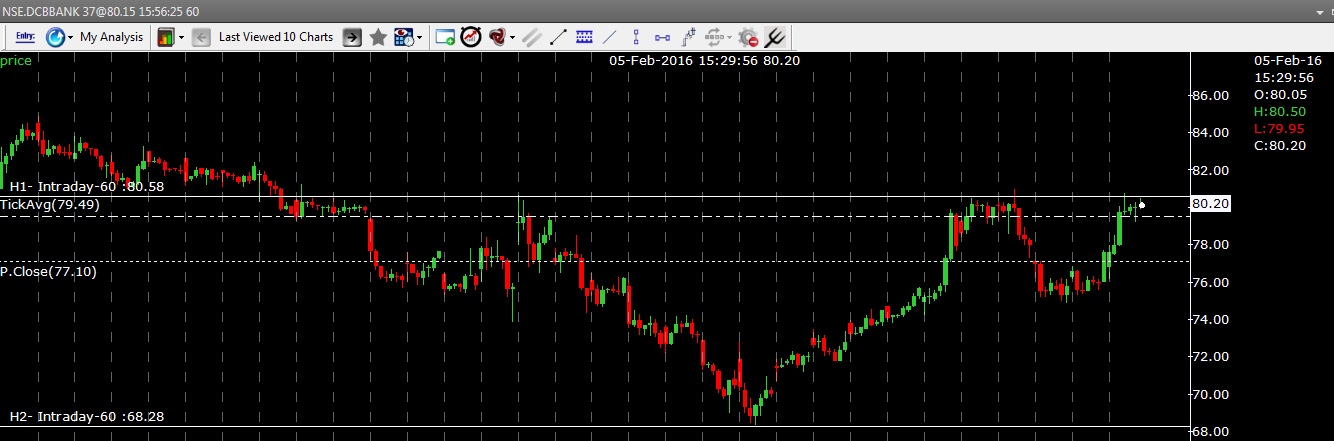Click the C:80.20 close value
Screen dimensions: 1334x441
click(x=1281, y=145)
